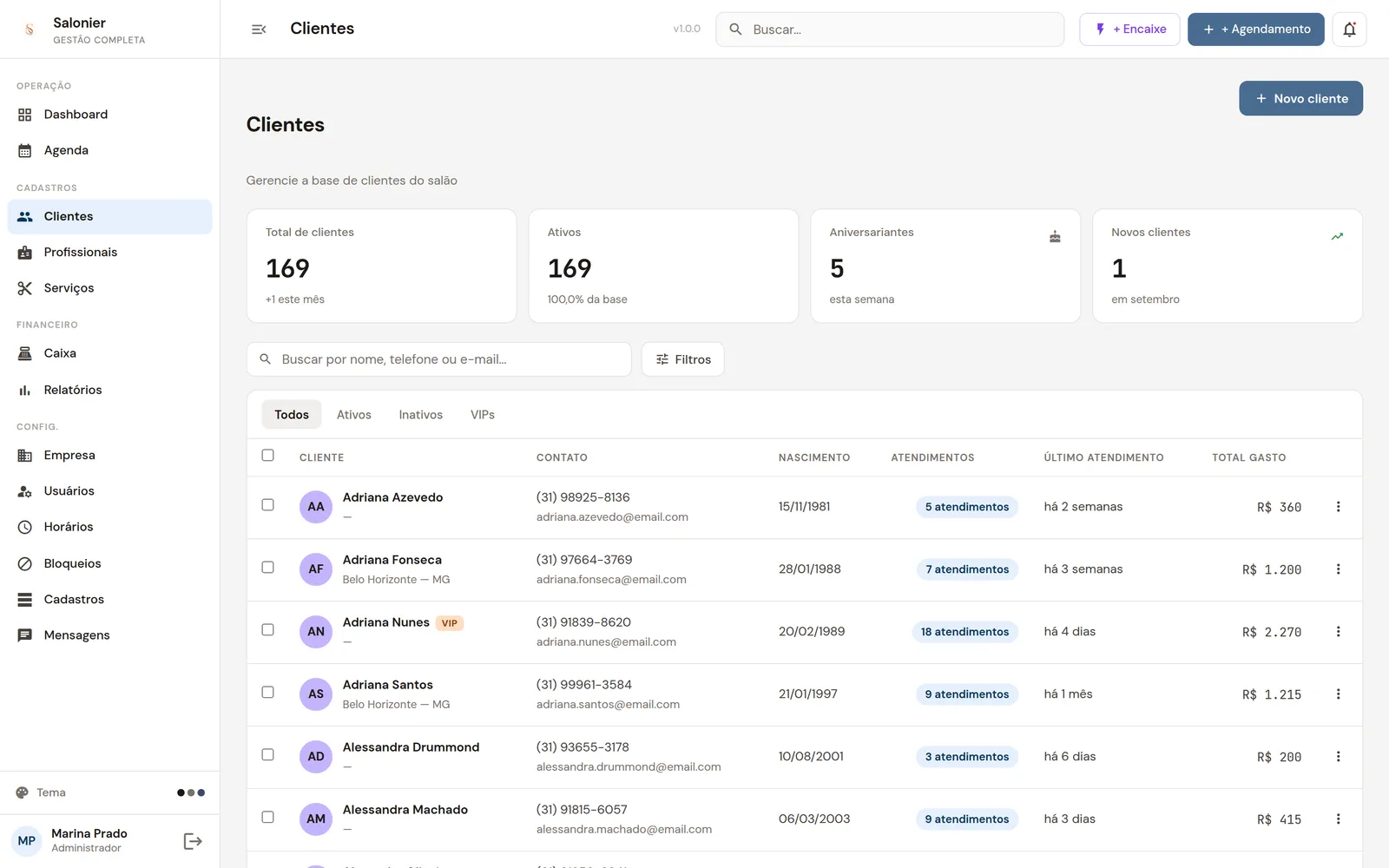Open Serviços with the scissors icon
Screen dimensions: 1389x868
click(x=109, y=288)
